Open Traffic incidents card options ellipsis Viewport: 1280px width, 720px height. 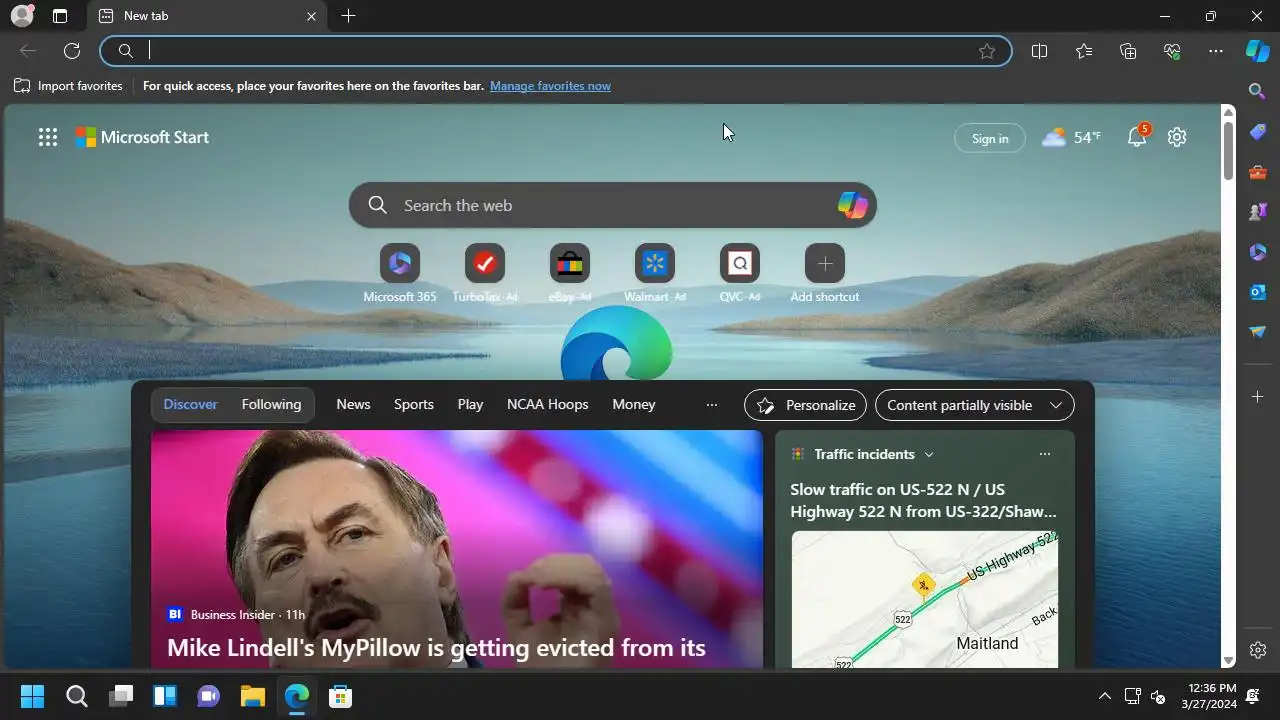(x=1045, y=454)
